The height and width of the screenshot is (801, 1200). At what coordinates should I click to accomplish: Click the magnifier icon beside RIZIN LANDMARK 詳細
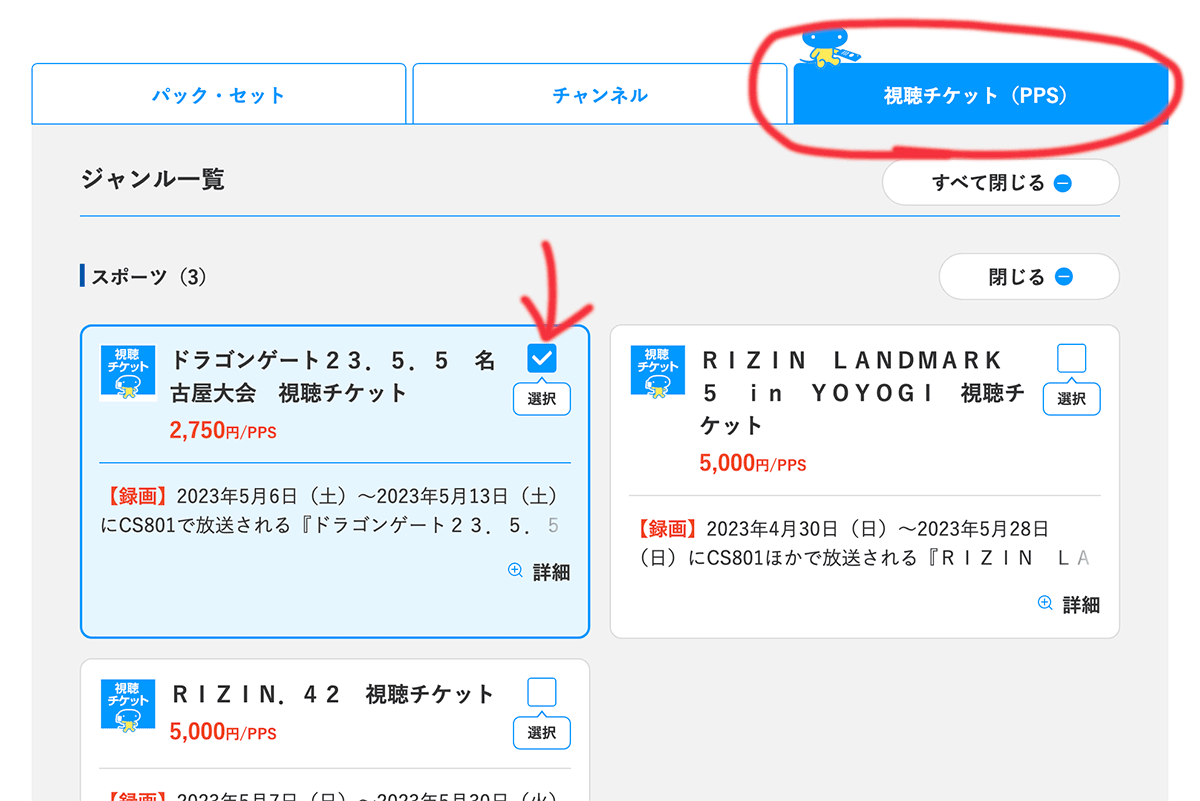click(x=1044, y=604)
